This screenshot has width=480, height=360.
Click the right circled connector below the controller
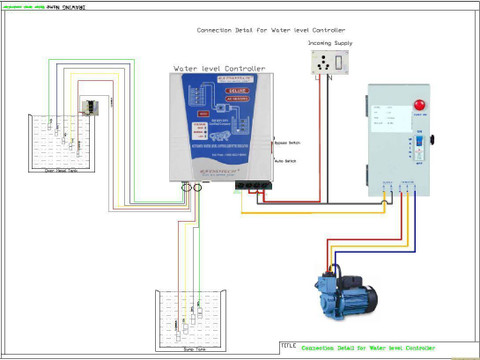point(198,188)
